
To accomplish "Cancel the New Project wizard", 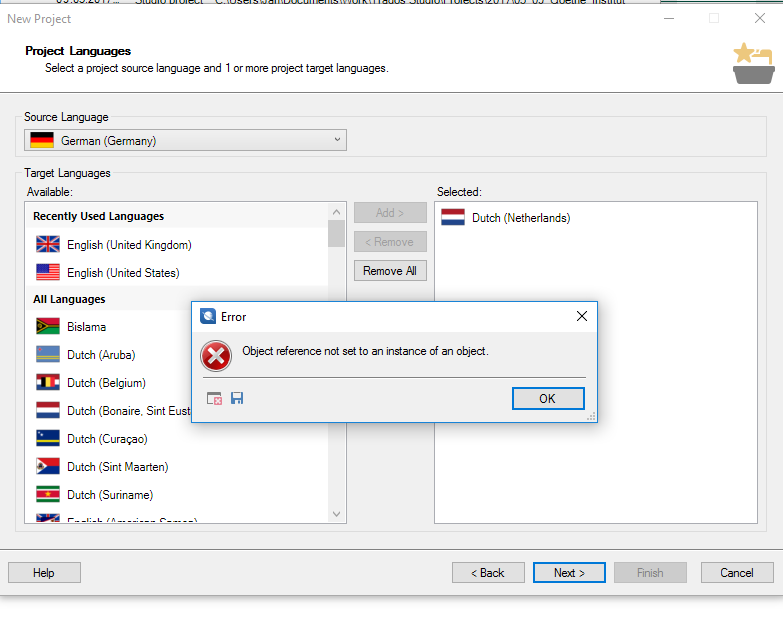I will [x=737, y=573].
